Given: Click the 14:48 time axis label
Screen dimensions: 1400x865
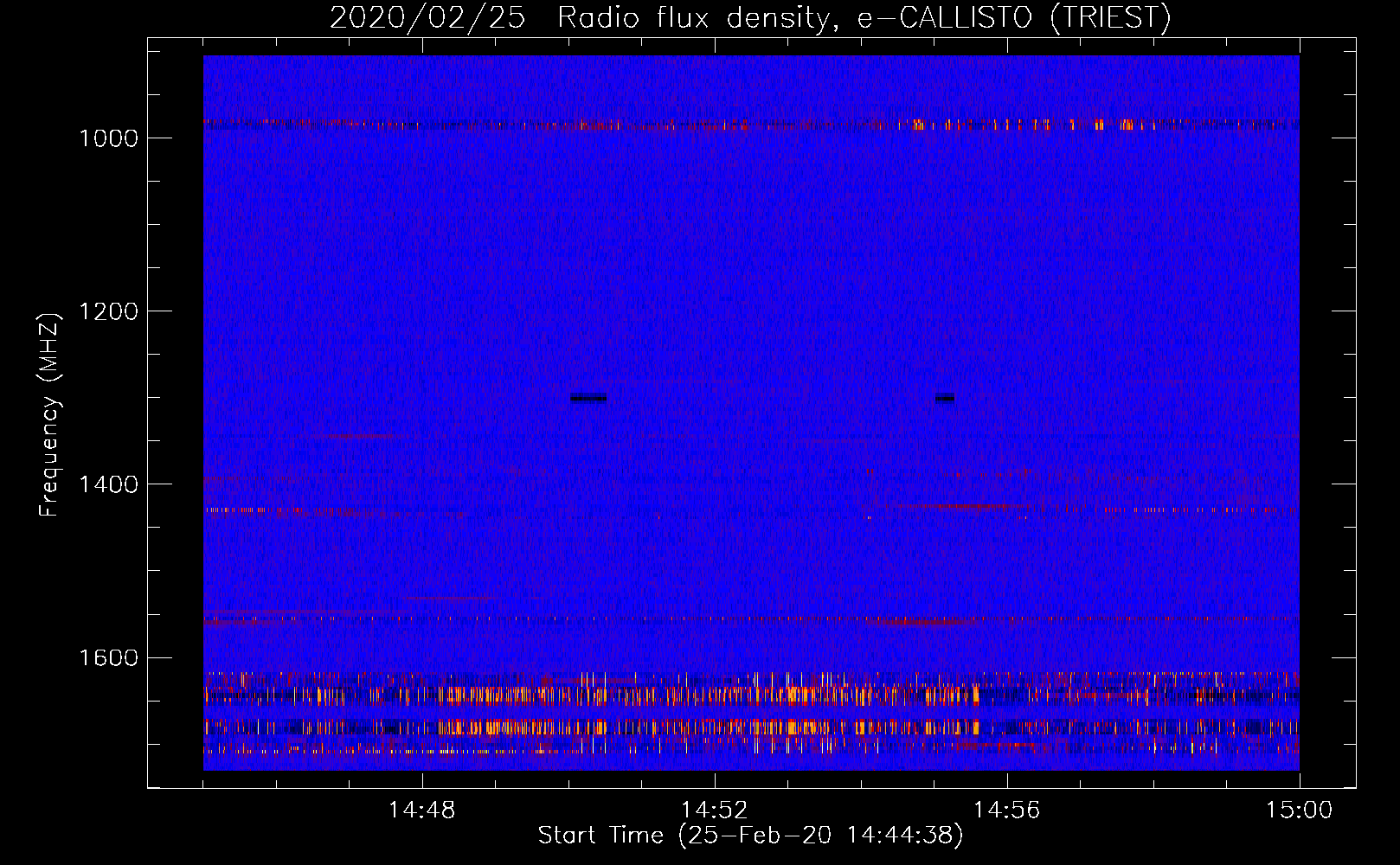Looking at the screenshot, I should click(x=422, y=811).
